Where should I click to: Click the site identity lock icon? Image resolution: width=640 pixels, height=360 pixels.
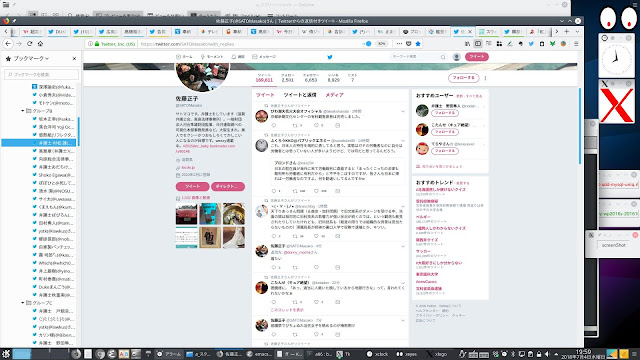click(x=97, y=44)
